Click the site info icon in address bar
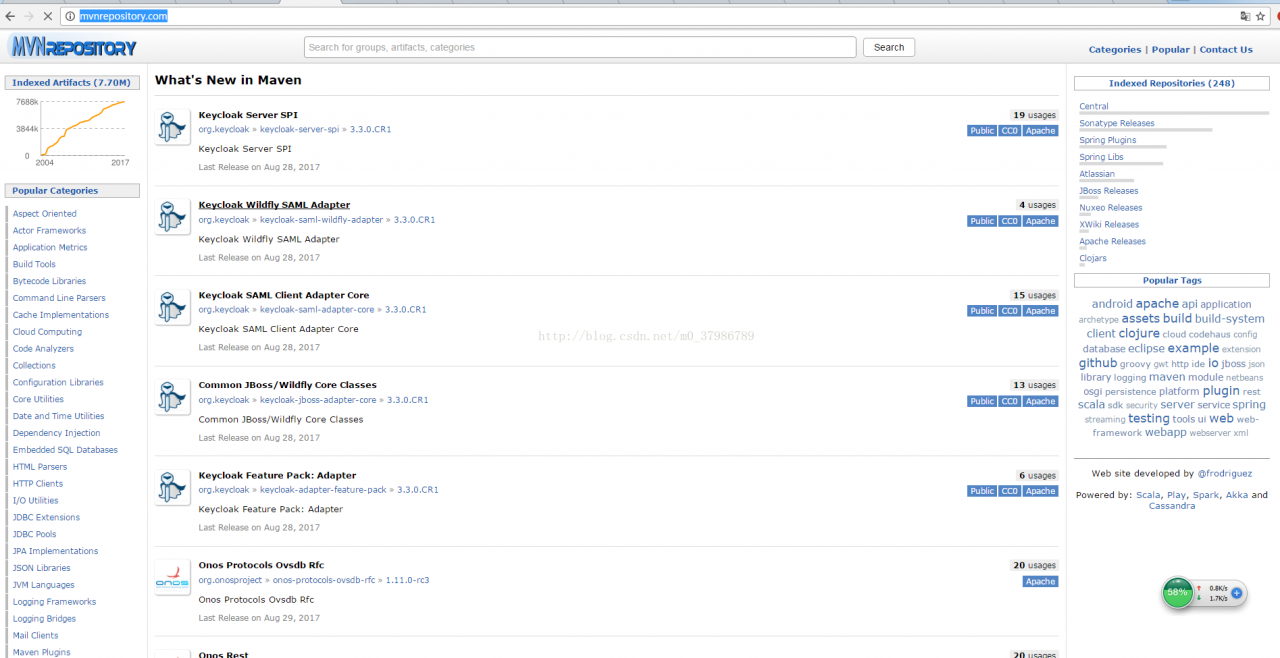This screenshot has width=1280, height=658. pos(70,16)
